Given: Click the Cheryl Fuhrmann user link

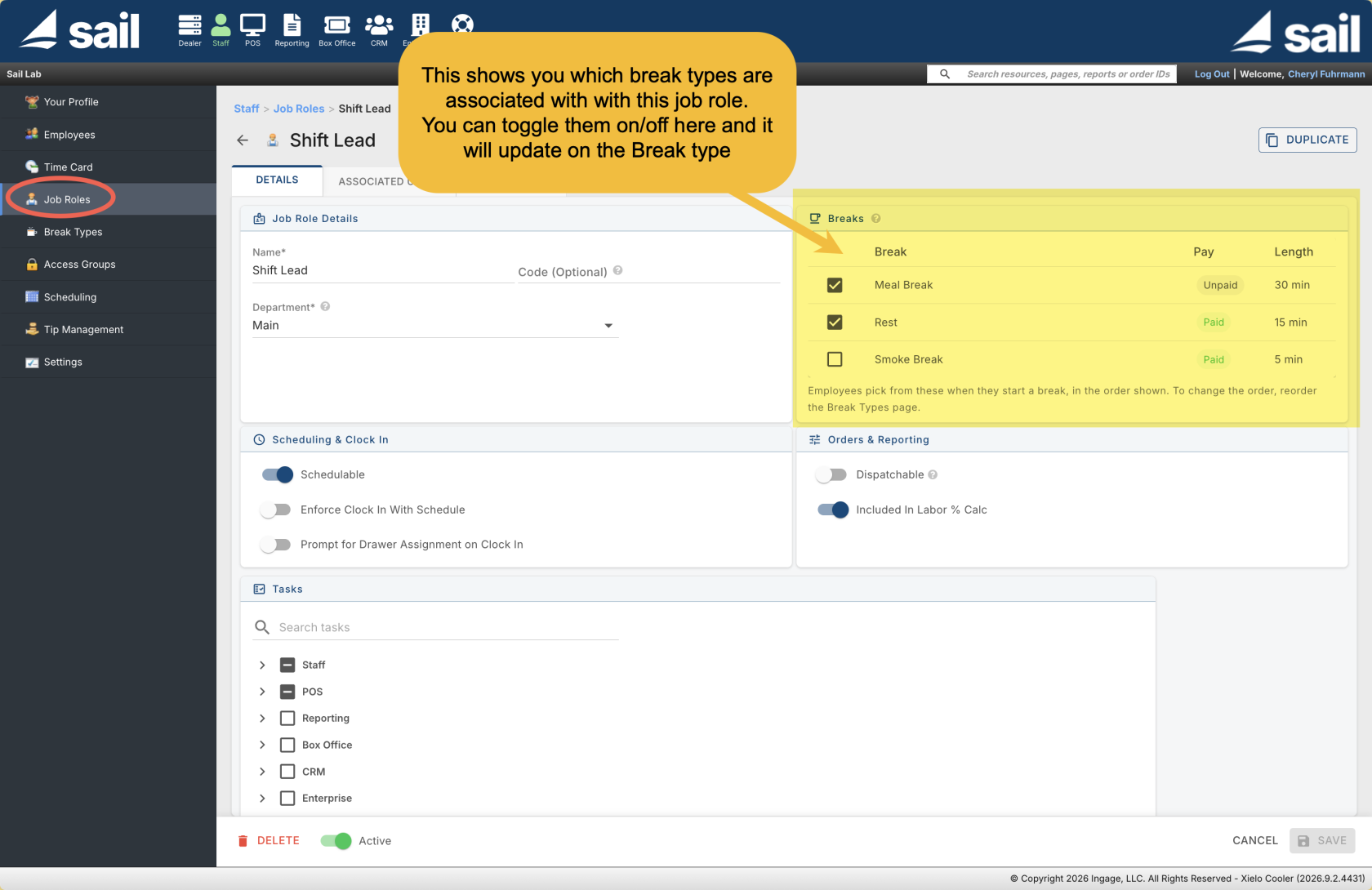Looking at the screenshot, I should click(x=1326, y=74).
